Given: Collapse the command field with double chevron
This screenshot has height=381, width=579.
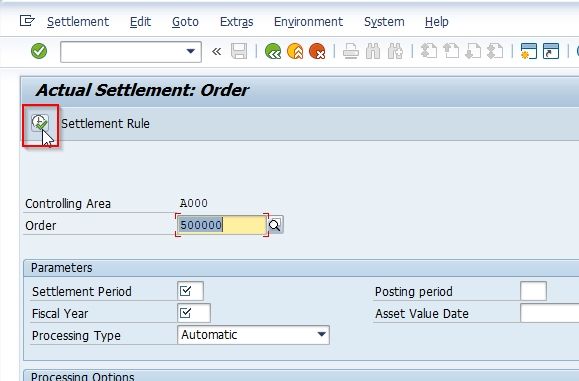Looking at the screenshot, I should (217, 51).
